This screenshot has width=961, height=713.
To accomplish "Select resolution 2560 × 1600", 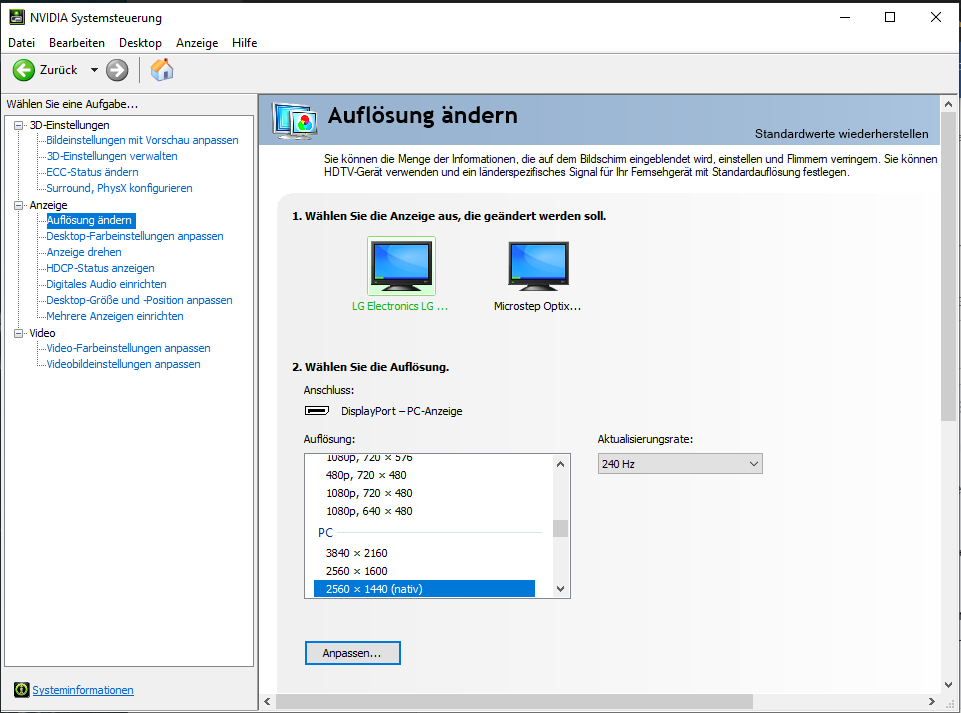I will (424, 571).
